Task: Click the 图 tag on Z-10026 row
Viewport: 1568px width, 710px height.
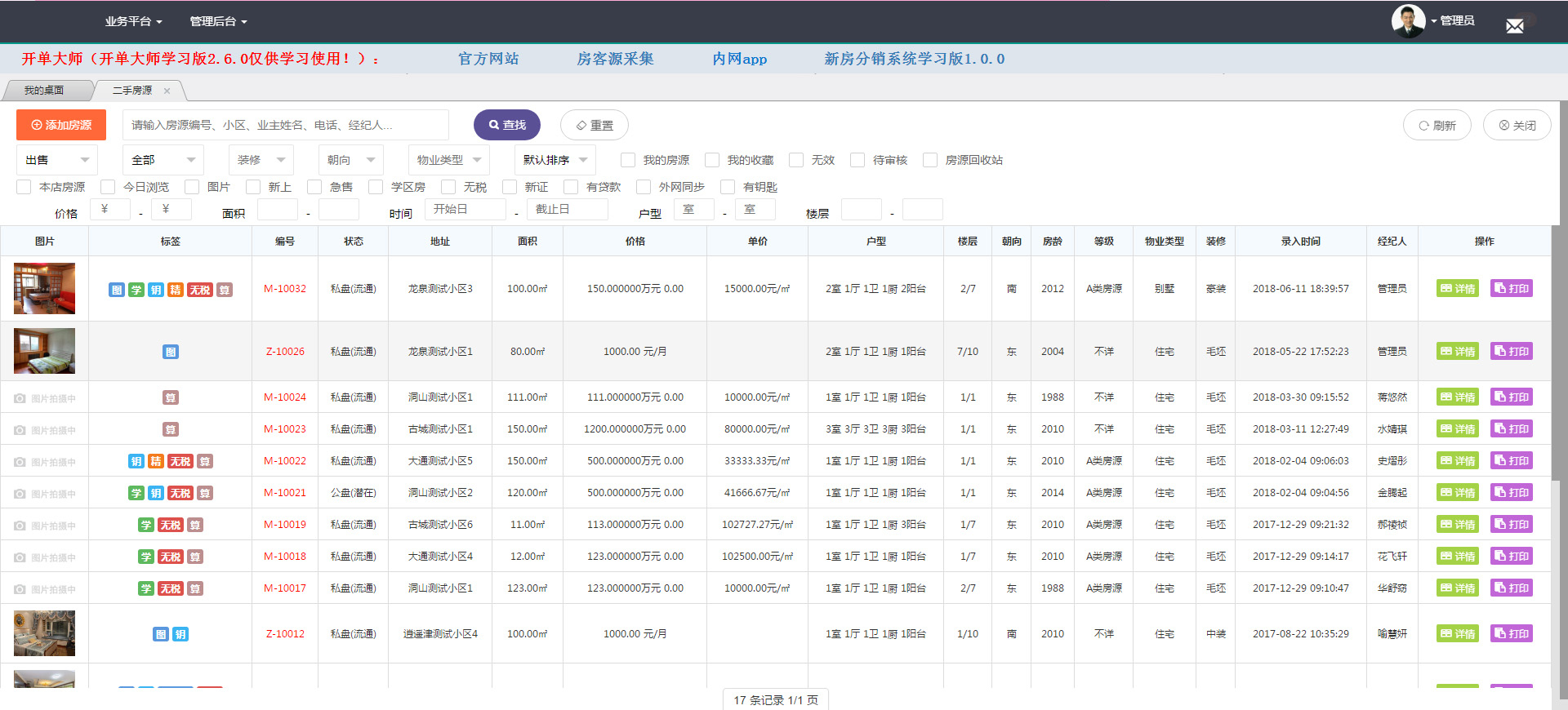Action: (171, 353)
